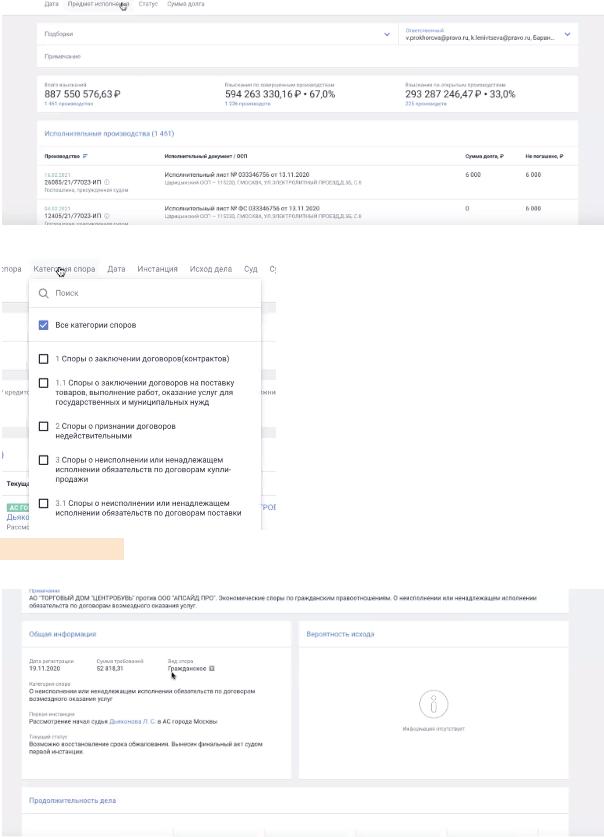Check 3 Споры по договорам купли-продажи

coord(44,460)
